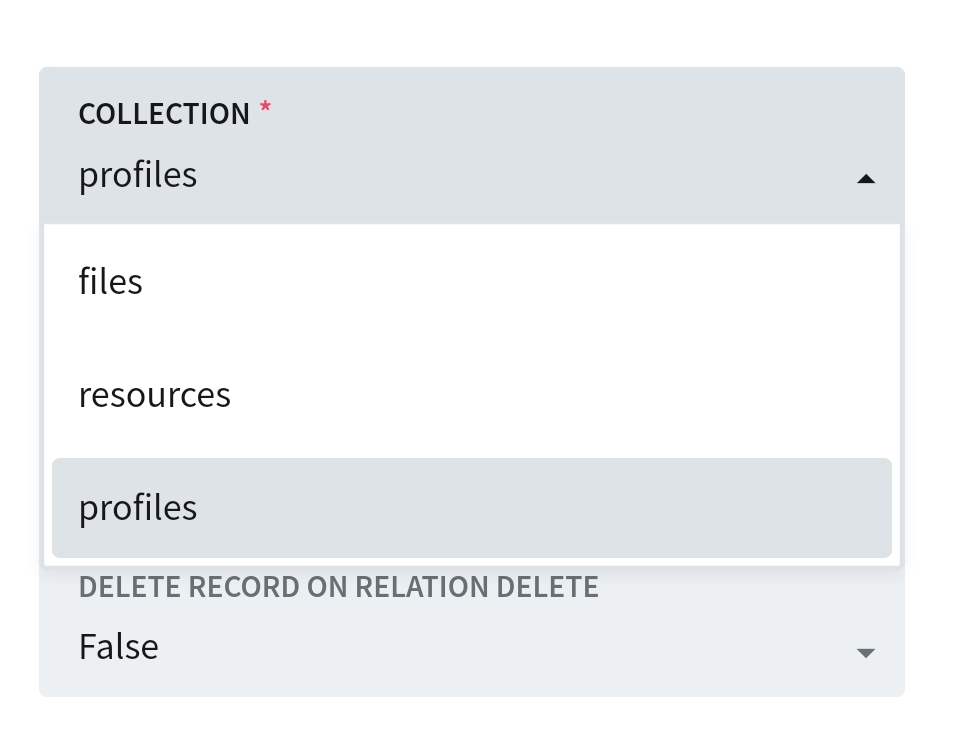
Task: Click the profiles text in the Collection field
Action: [137, 174]
